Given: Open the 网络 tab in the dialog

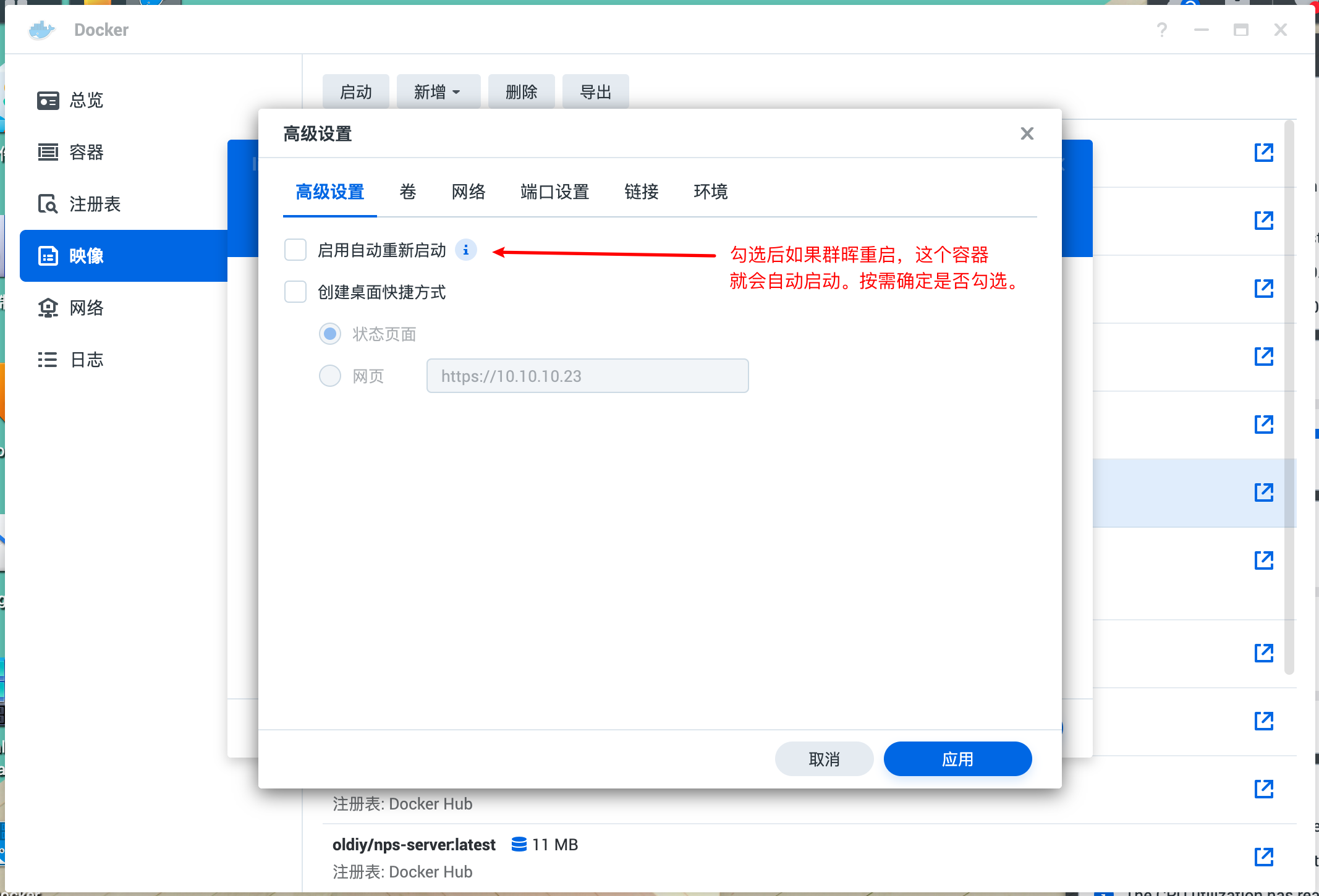Looking at the screenshot, I should tap(469, 192).
